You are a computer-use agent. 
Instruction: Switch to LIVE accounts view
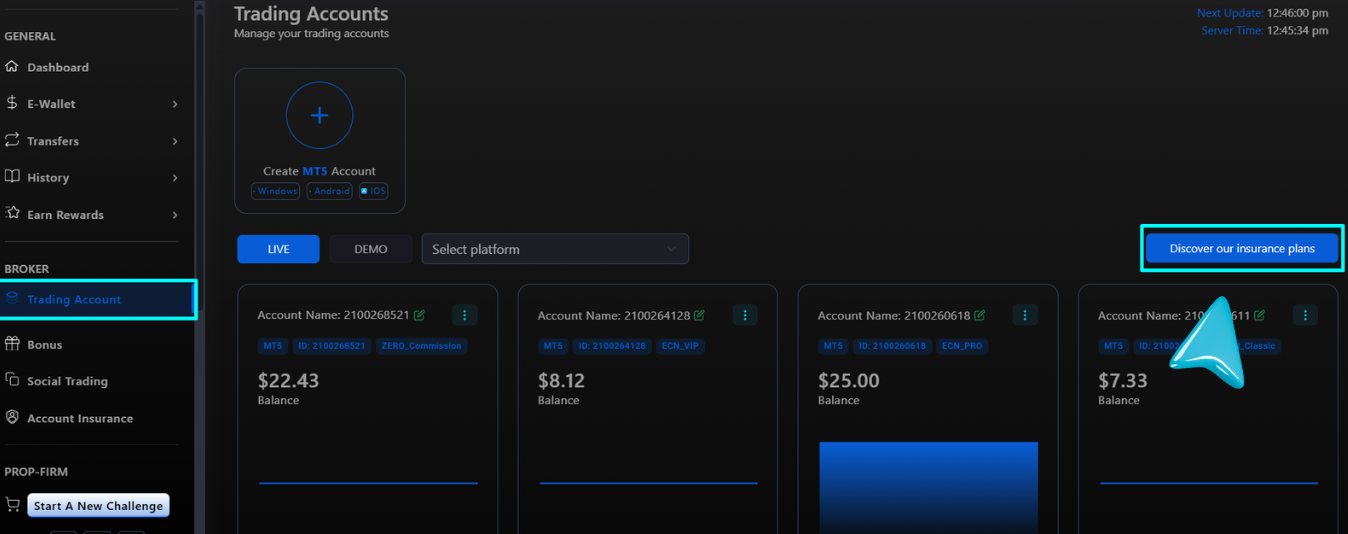(278, 249)
